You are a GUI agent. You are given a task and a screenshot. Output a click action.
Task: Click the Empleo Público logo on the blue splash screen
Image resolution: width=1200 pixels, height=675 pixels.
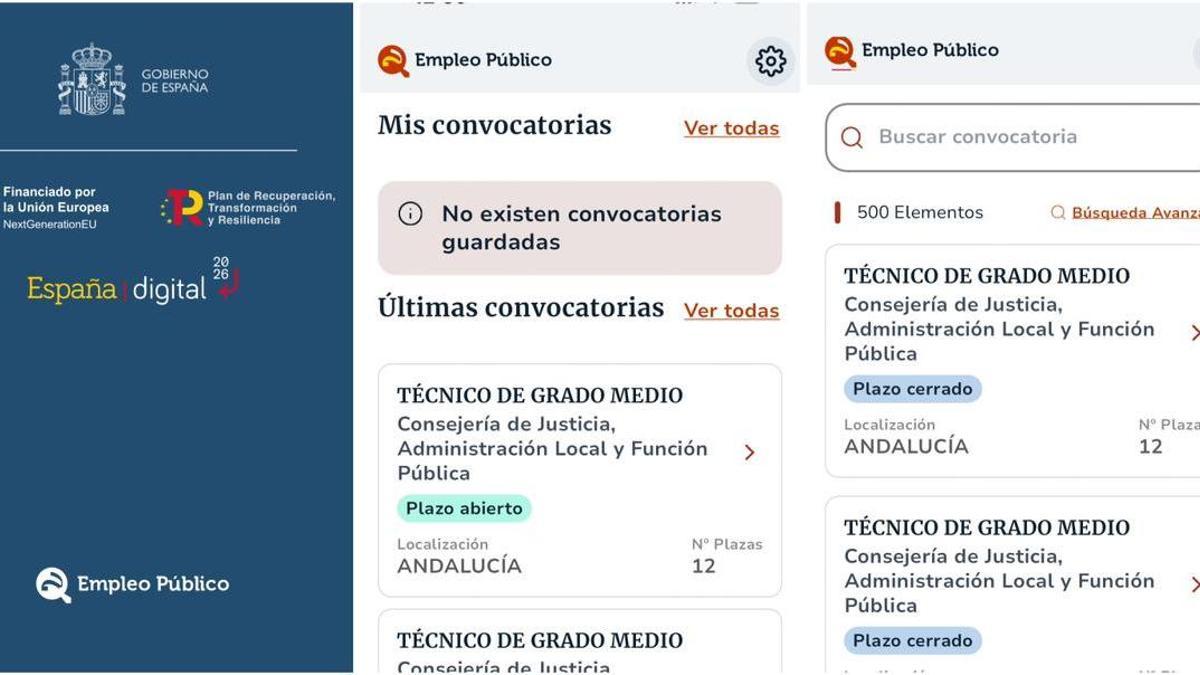coord(133,584)
